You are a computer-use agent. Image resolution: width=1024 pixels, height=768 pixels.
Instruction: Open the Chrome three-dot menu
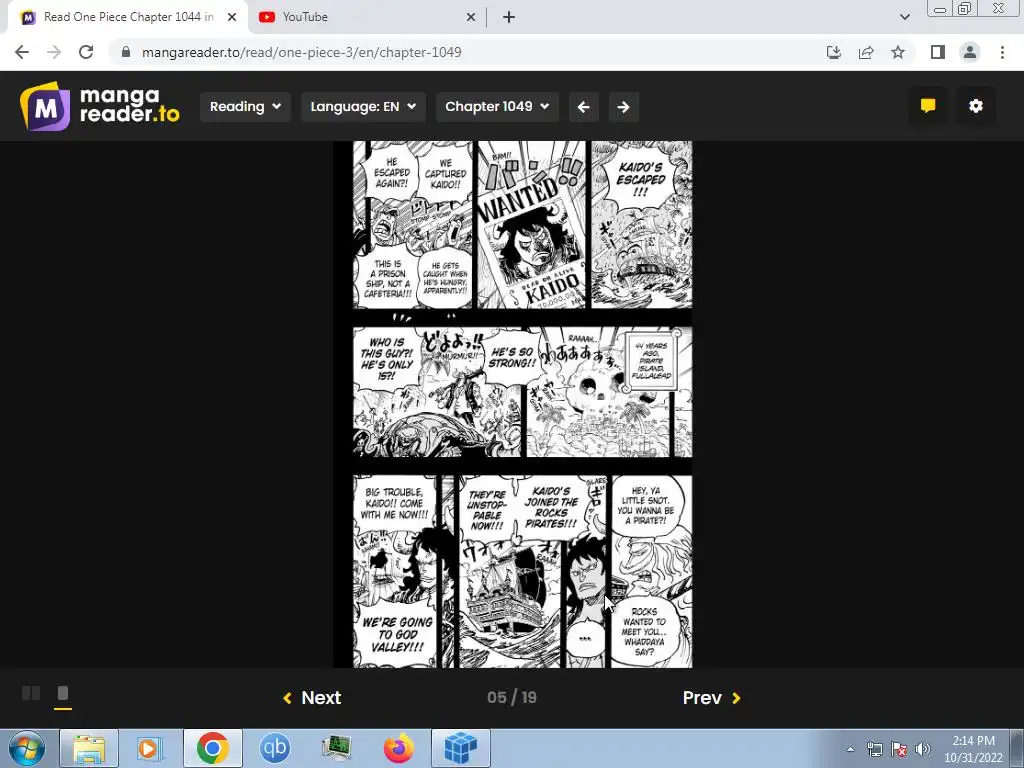(x=1002, y=52)
